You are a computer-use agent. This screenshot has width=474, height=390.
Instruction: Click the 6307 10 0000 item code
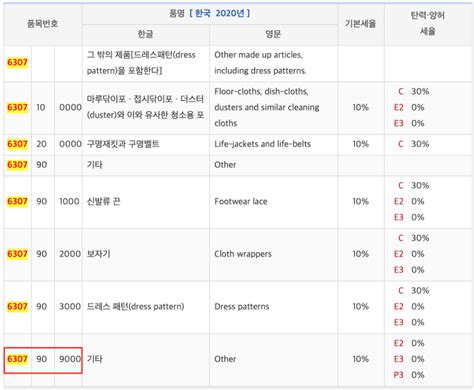point(44,108)
